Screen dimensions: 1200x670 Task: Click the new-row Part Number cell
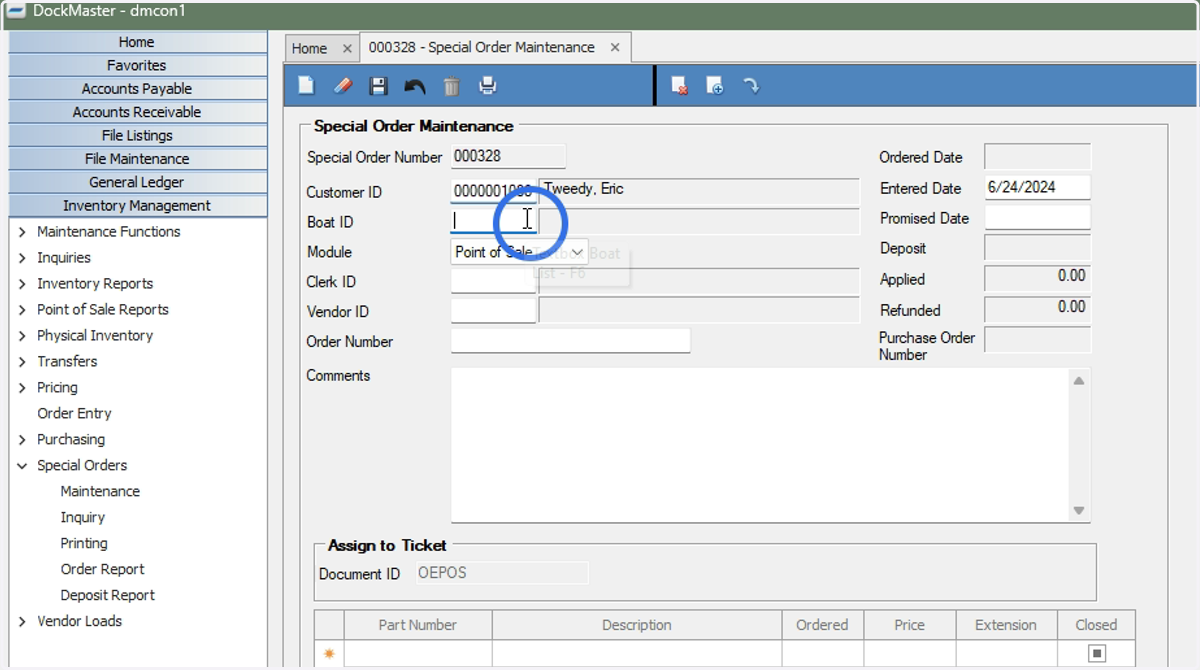click(x=418, y=654)
